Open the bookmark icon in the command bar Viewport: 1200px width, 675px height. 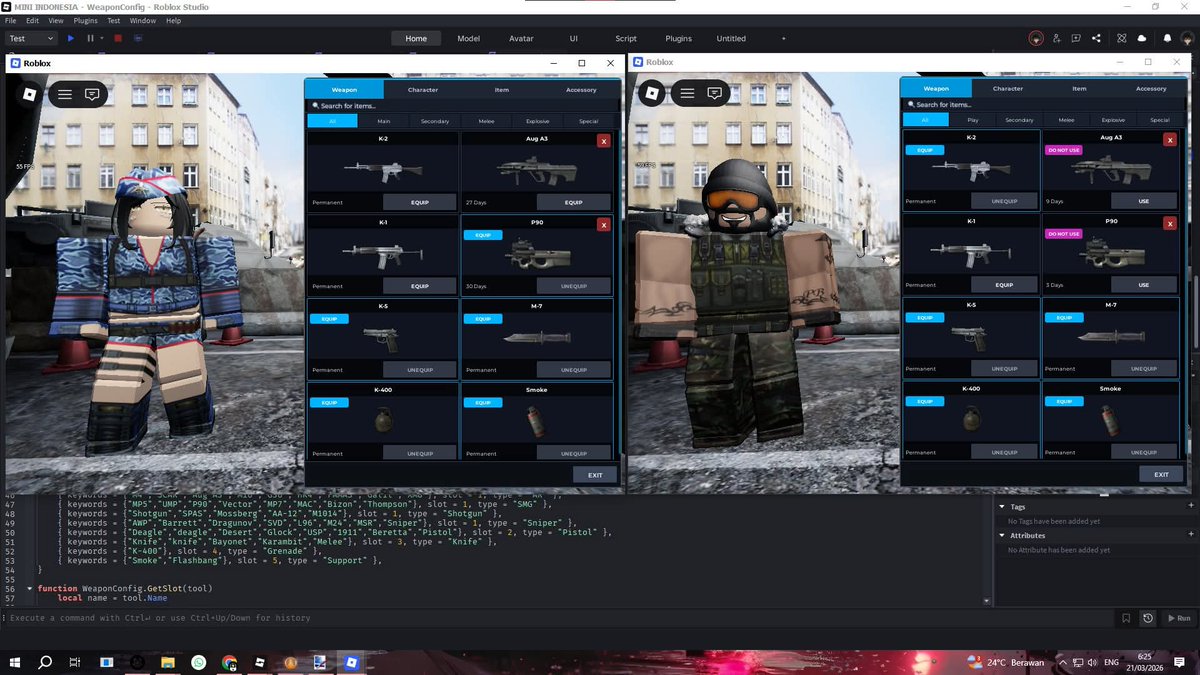[x=1126, y=618]
